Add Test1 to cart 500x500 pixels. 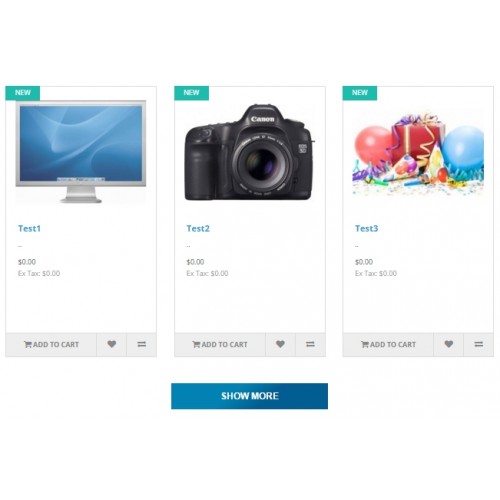coord(51,344)
